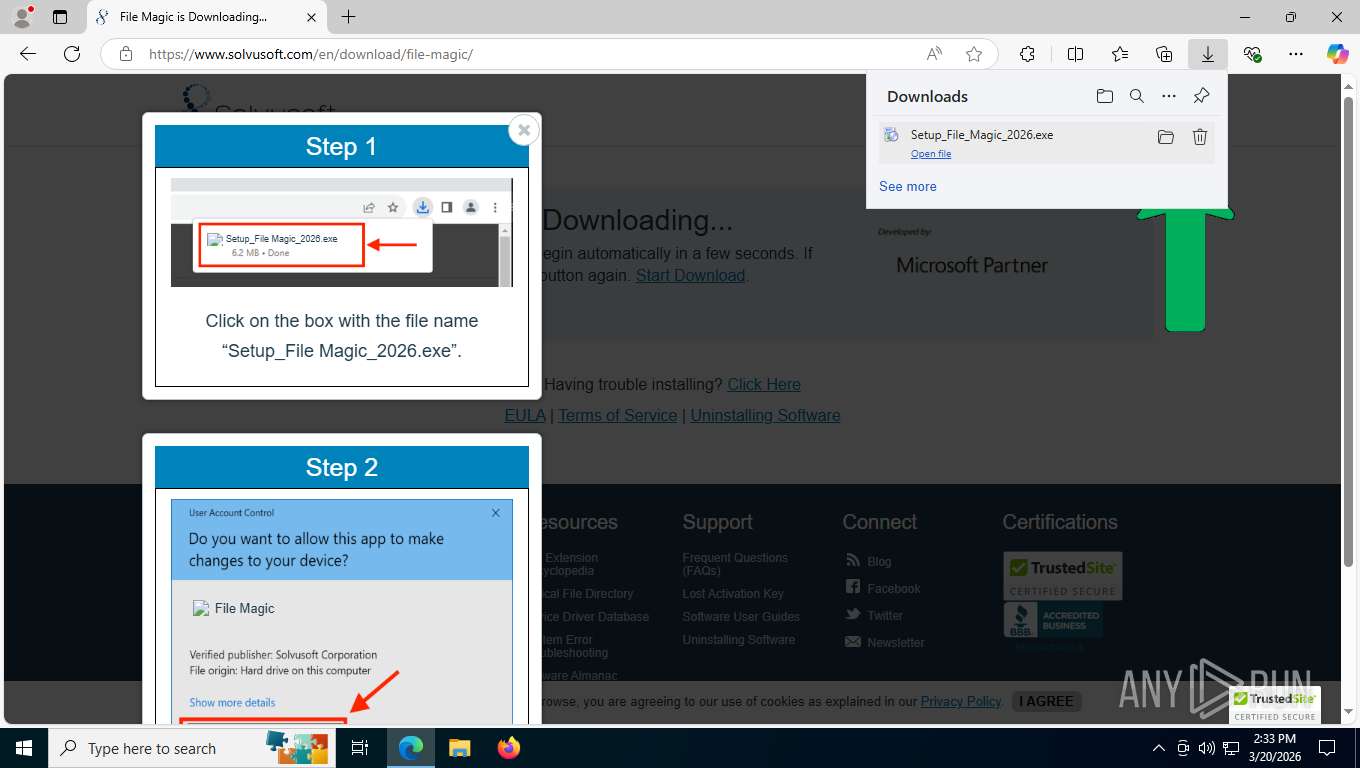This screenshot has width=1360, height=768.
Task: Open the Split screen icon
Action: [1075, 54]
